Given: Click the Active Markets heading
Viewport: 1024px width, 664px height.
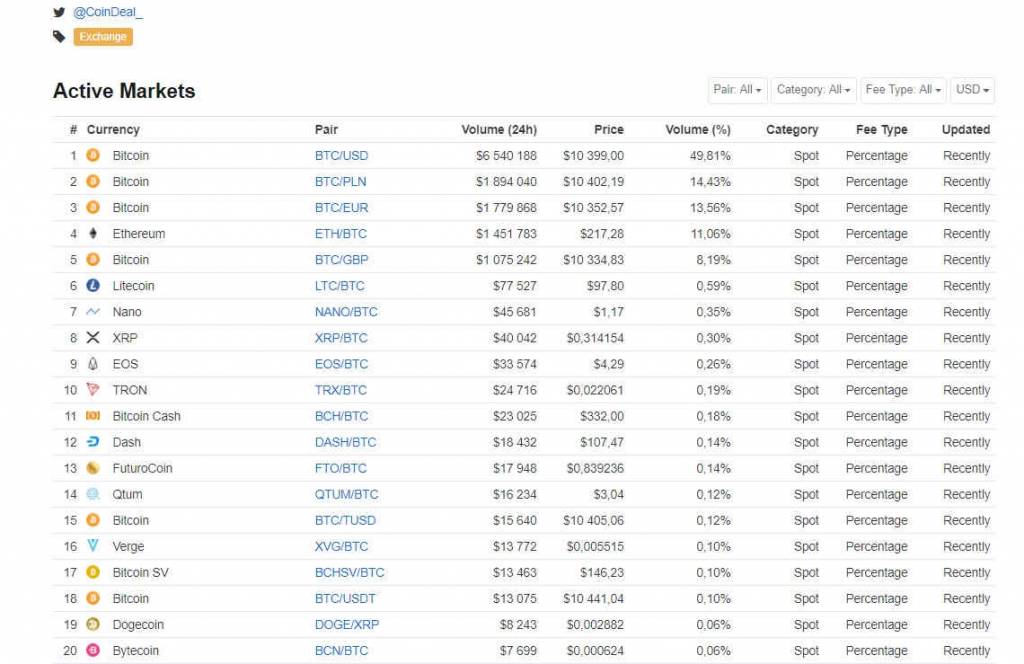Looking at the screenshot, I should [124, 91].
